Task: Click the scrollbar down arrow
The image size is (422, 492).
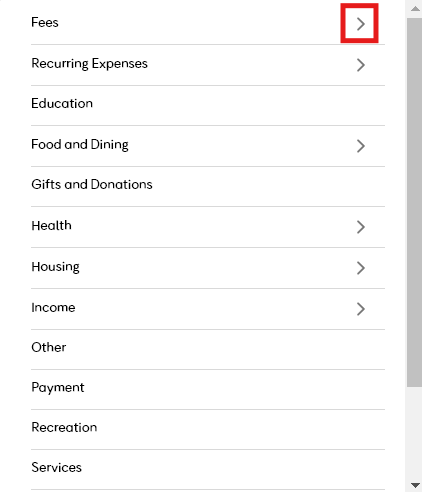Action: point(415,485)
